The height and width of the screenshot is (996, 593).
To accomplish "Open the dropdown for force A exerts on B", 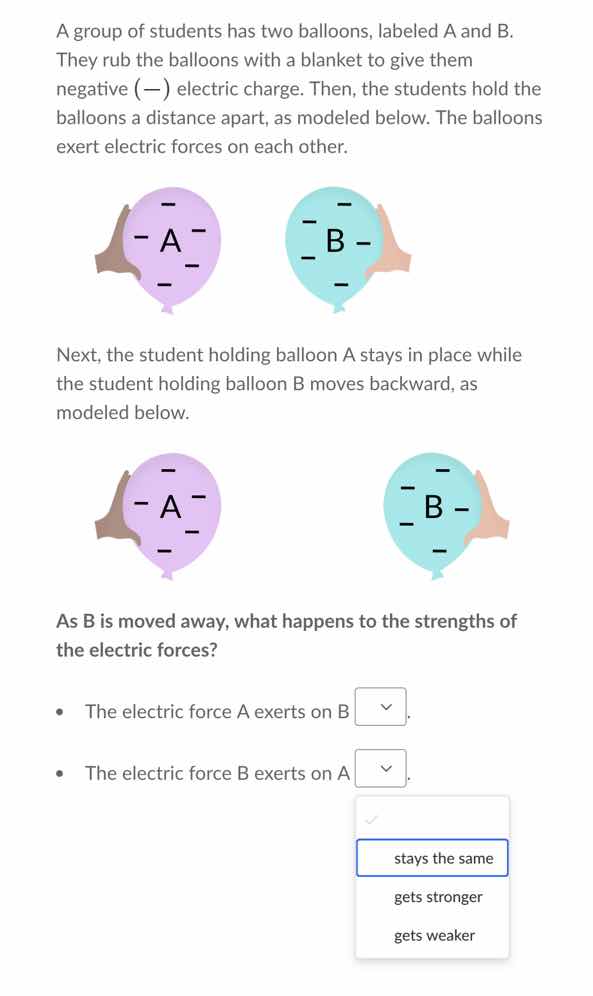I will tap(381, 706).
